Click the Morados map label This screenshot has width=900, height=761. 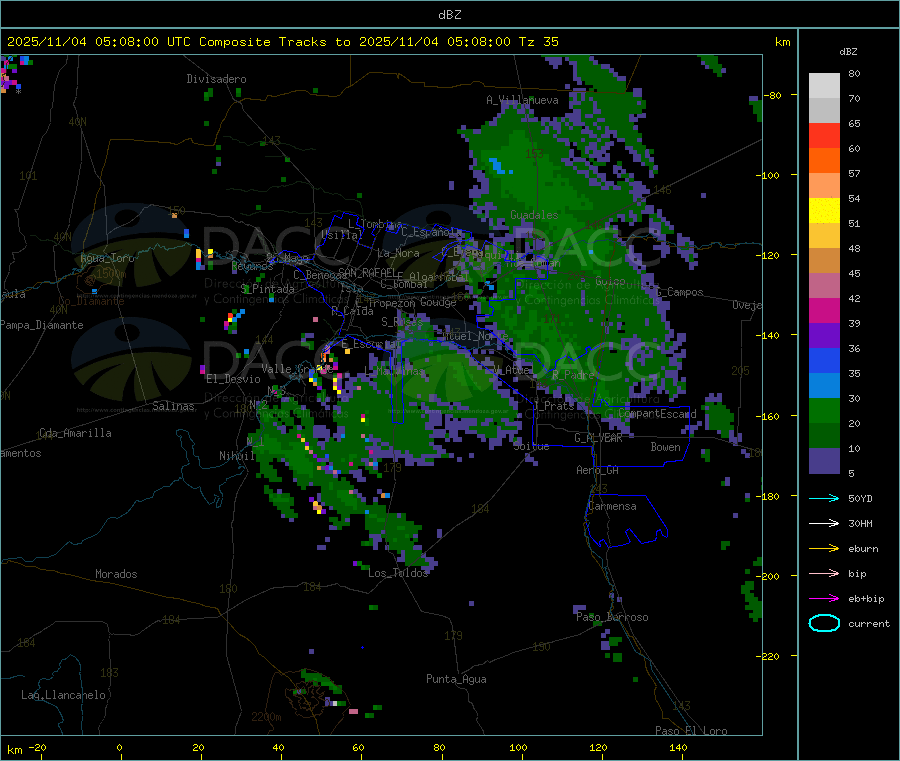116,574
